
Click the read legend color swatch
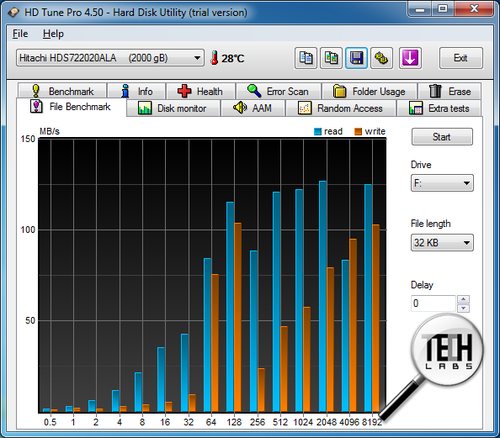[x=318, y=131]
